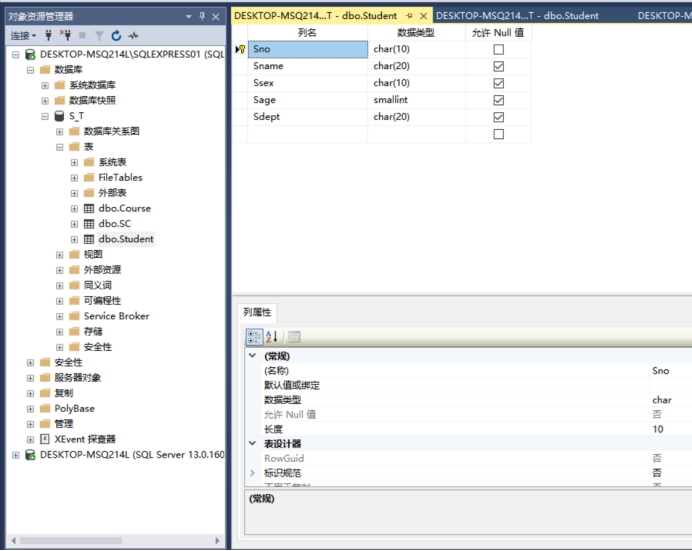Toggle Allow Null checkbox for Sage

tap(498, 100)
